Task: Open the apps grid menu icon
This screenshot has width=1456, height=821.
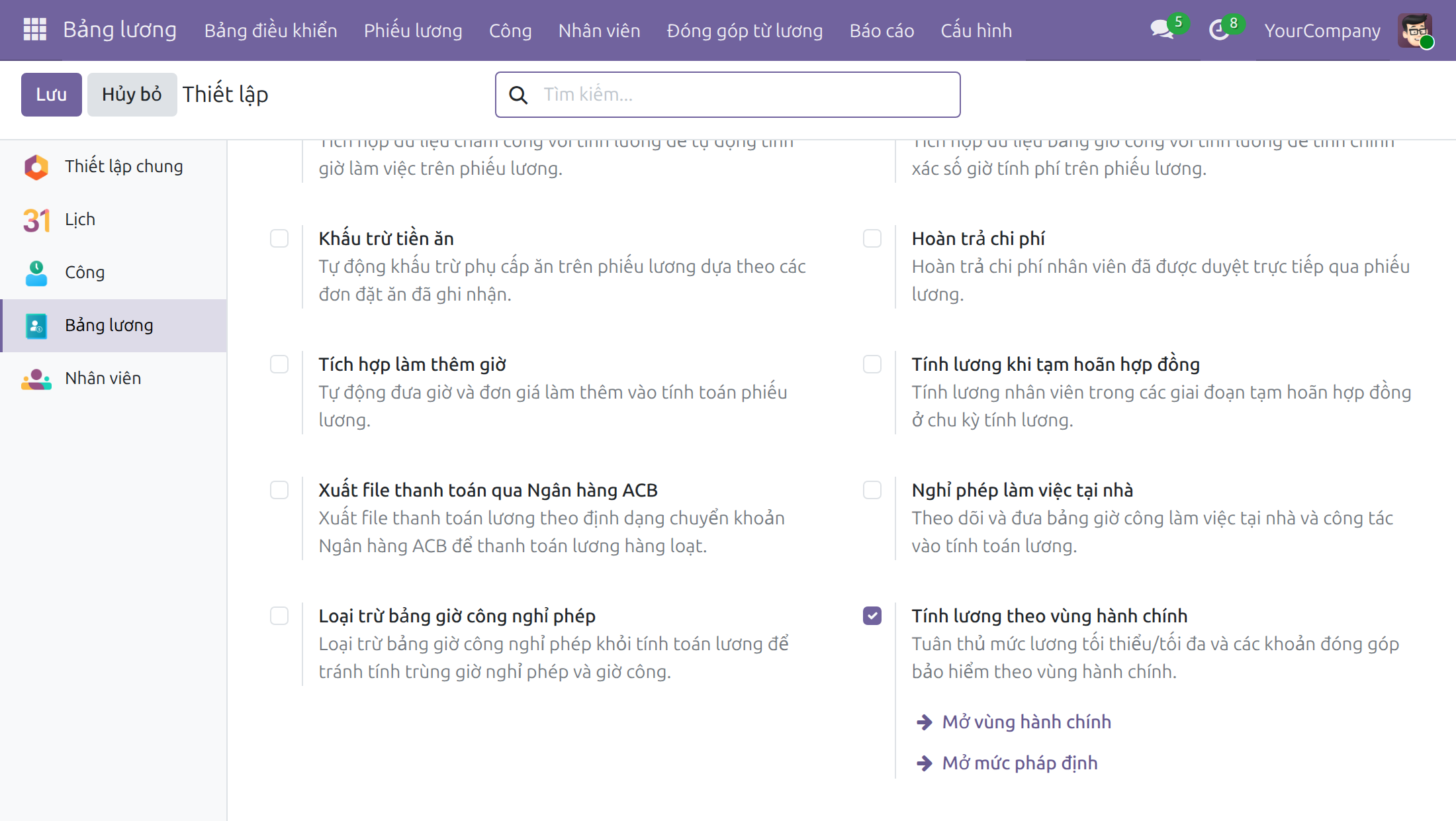Action: [x=34, y=30]
